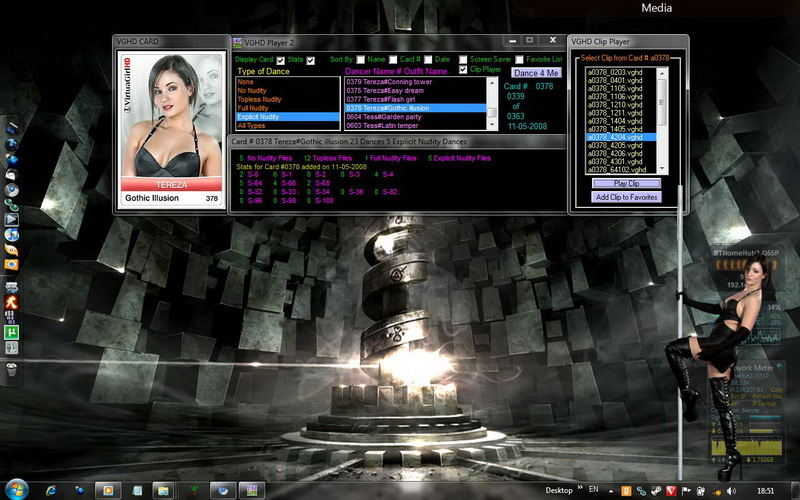Select 'None' in Type of Dance list
Screen dimensions: 800x500
(x=288, y=82)
